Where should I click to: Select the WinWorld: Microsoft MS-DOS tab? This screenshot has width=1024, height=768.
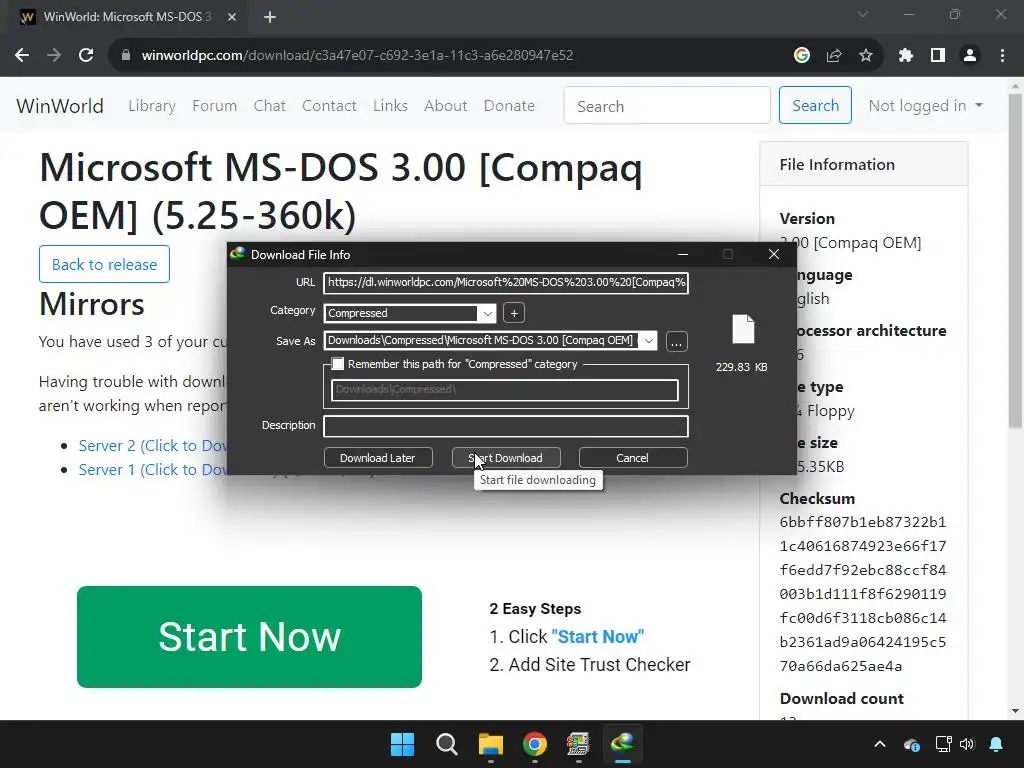(127, 17)
